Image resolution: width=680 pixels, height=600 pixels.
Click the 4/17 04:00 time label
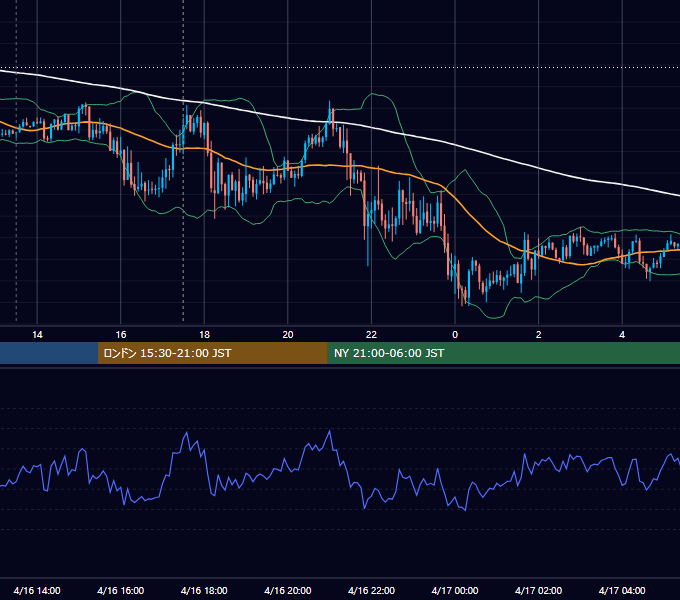[x=622, y=590]
